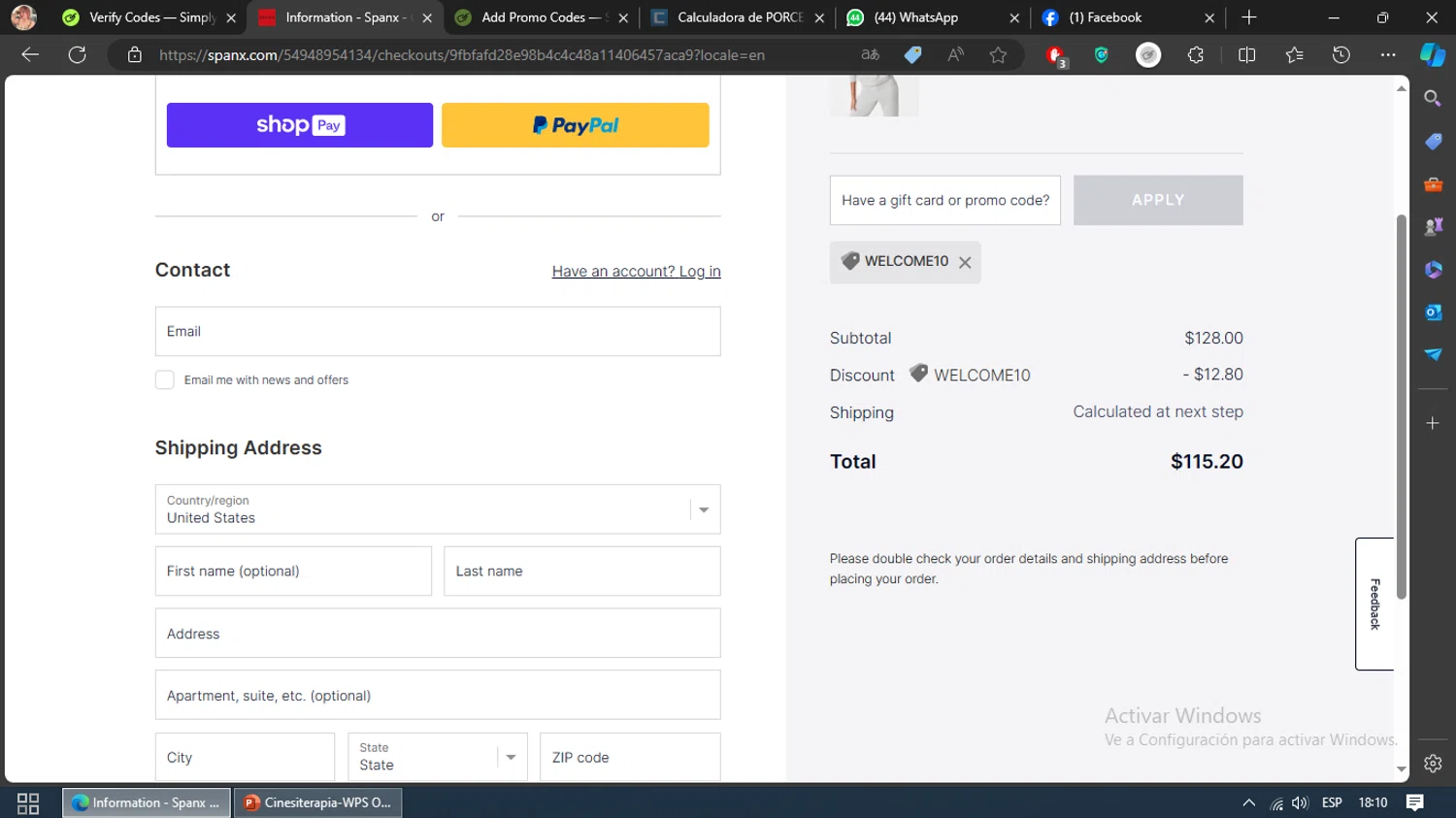Click the Last name field
The image size is (1456, 818).
582,571
